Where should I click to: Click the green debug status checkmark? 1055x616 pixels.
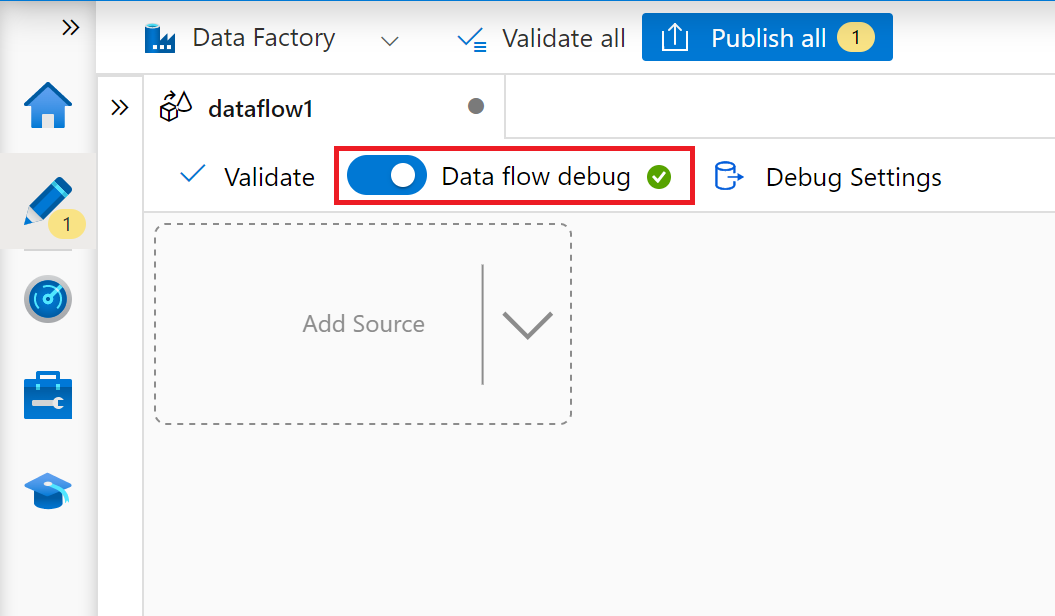pos(659,176)
